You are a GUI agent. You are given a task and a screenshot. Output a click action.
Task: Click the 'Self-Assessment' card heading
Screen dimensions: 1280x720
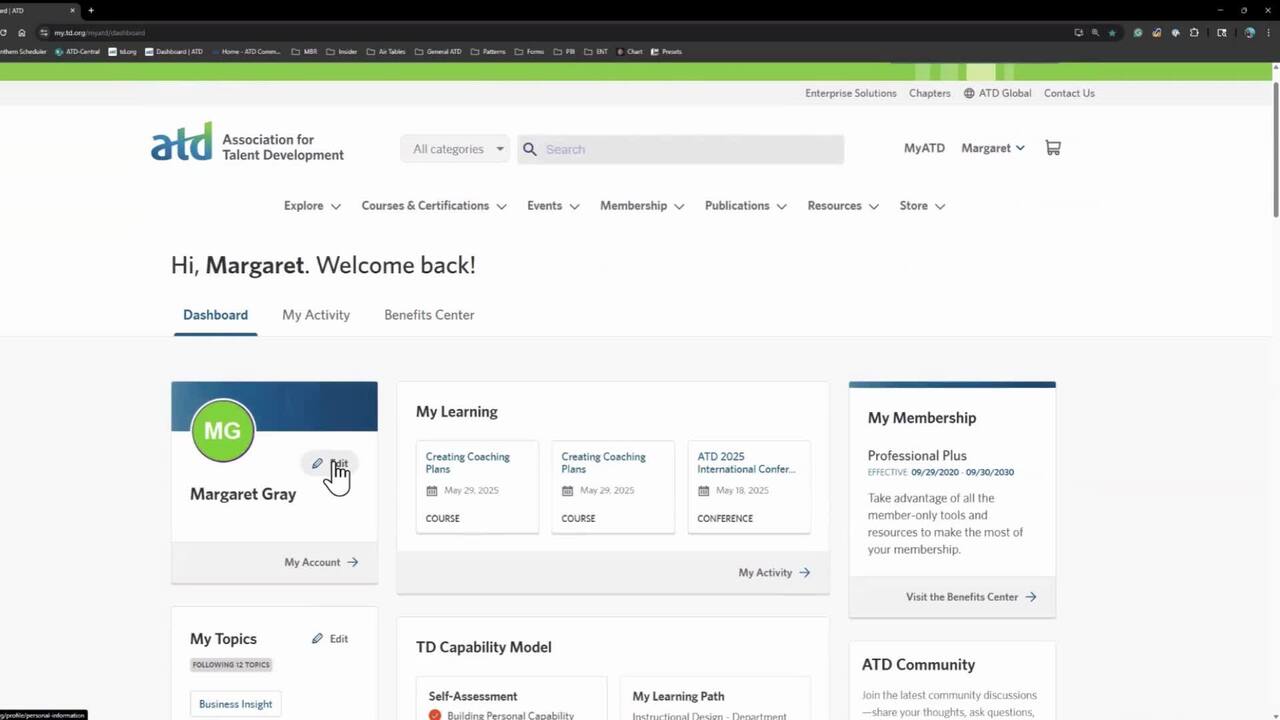click(473, 696)
